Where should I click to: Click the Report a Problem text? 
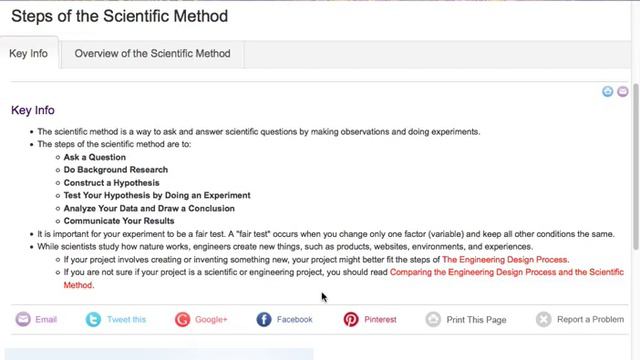[591, 319]
